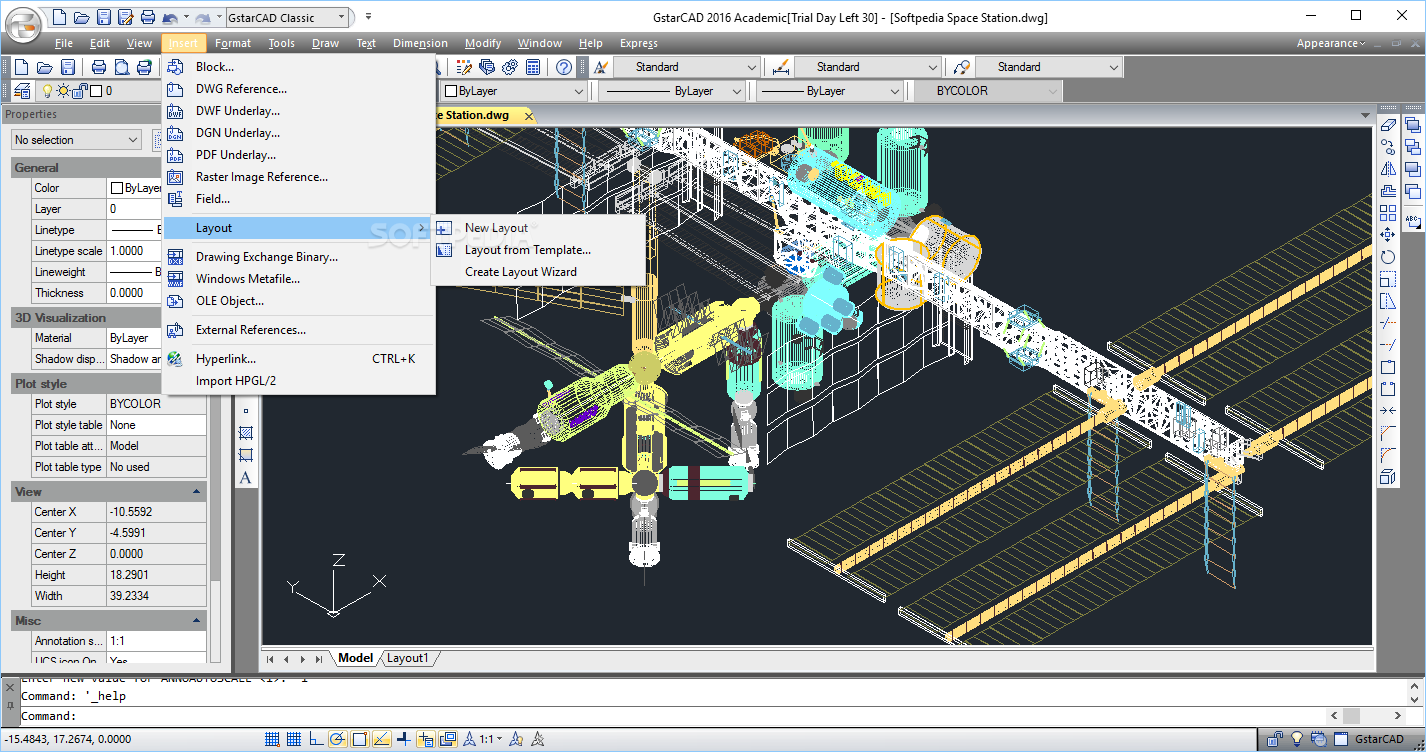Select the Stretch tool
Viewport: 1426px width, 752px height.
(x=1388, y=301)
